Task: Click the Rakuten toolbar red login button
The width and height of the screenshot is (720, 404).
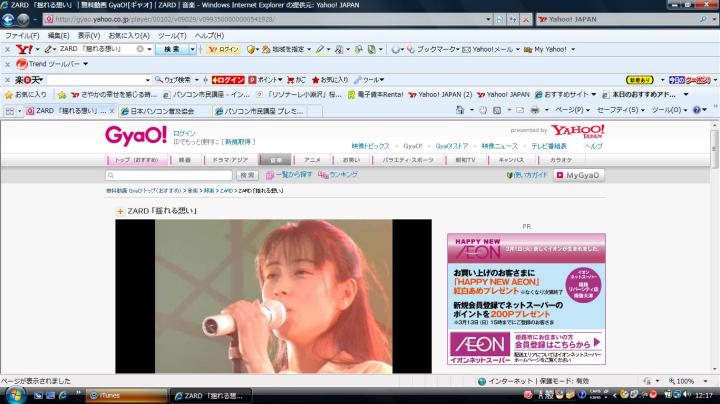Action: pos(228,79)
